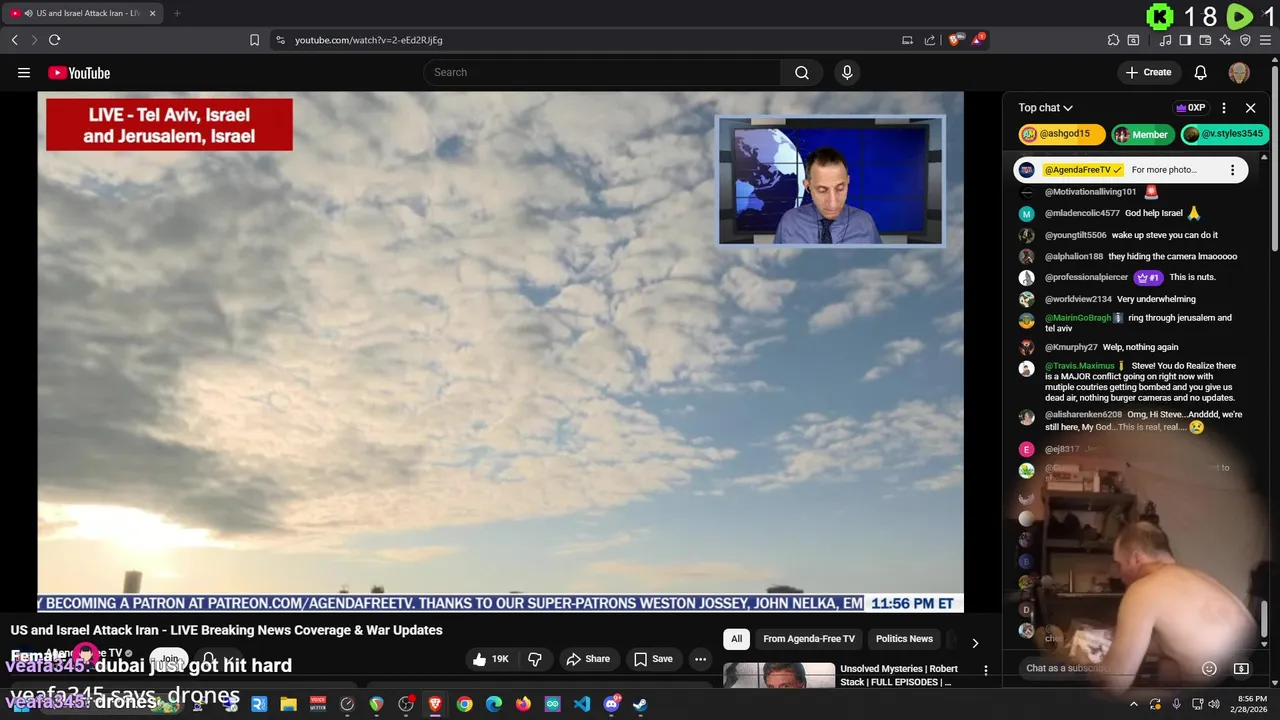Click the YouTube search magnifier button
Viewport: 1280px width, 720px height.
(802, 72)
